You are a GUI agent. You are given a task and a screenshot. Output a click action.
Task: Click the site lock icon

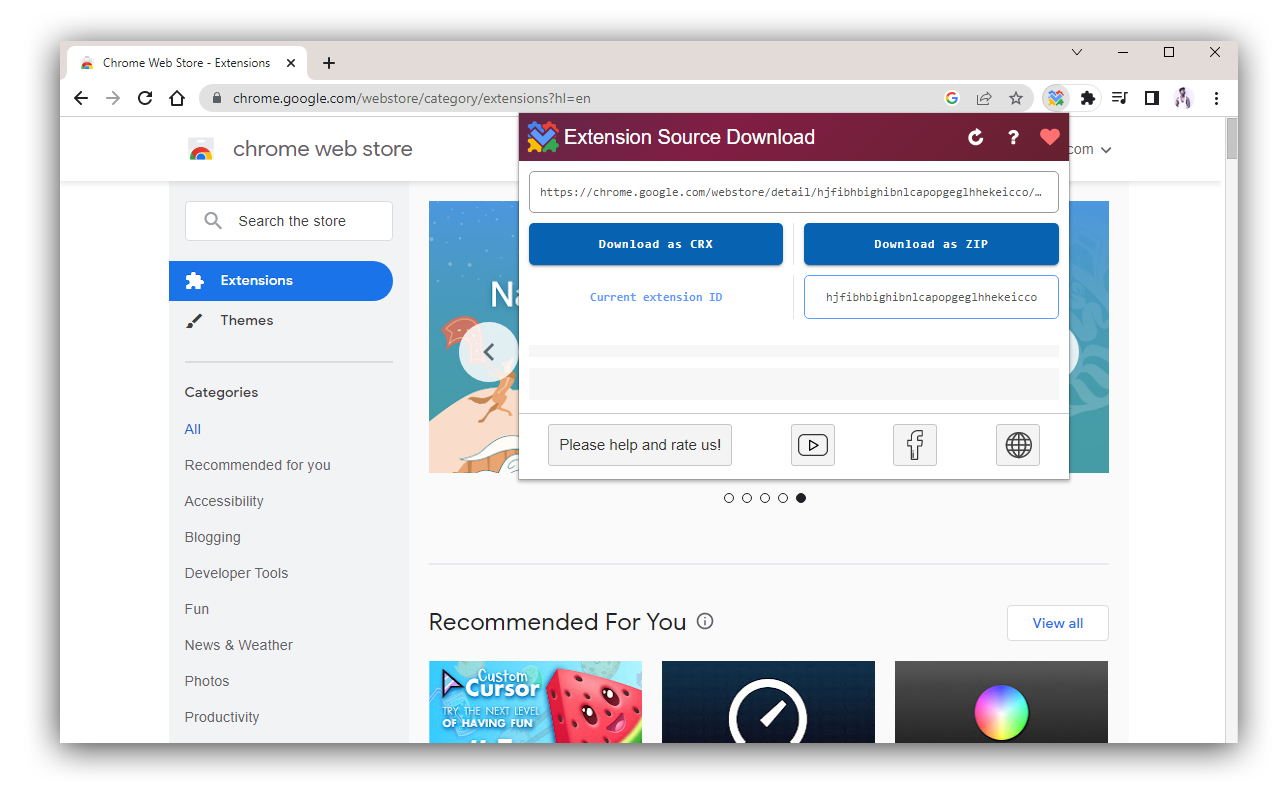[x=216, y=98]
